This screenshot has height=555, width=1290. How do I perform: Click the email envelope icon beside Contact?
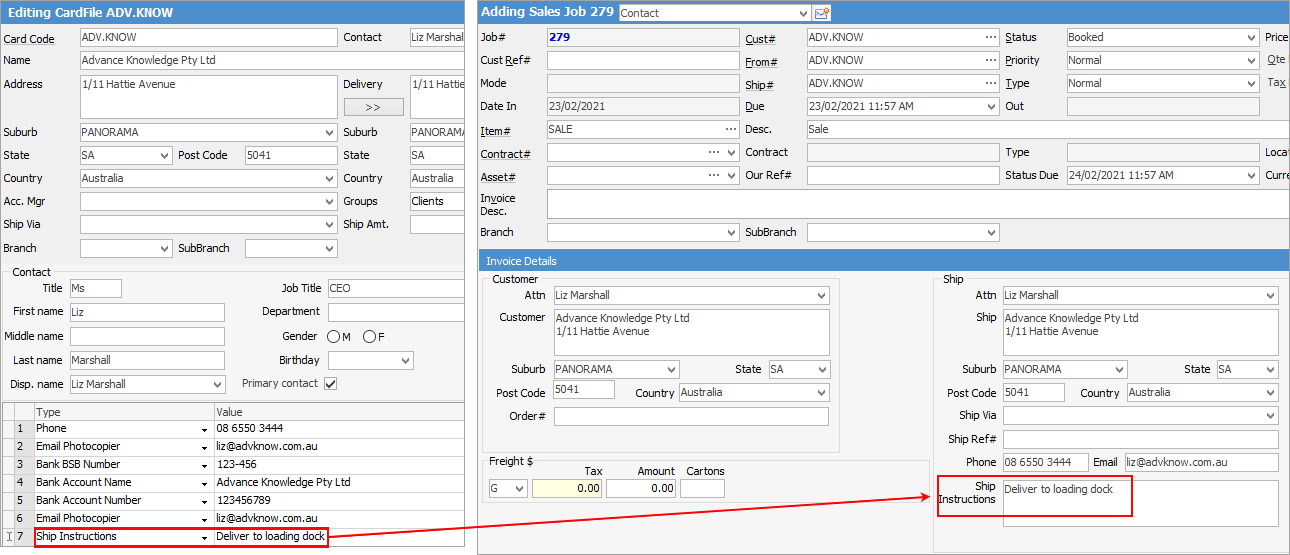[x=823, y=13]
